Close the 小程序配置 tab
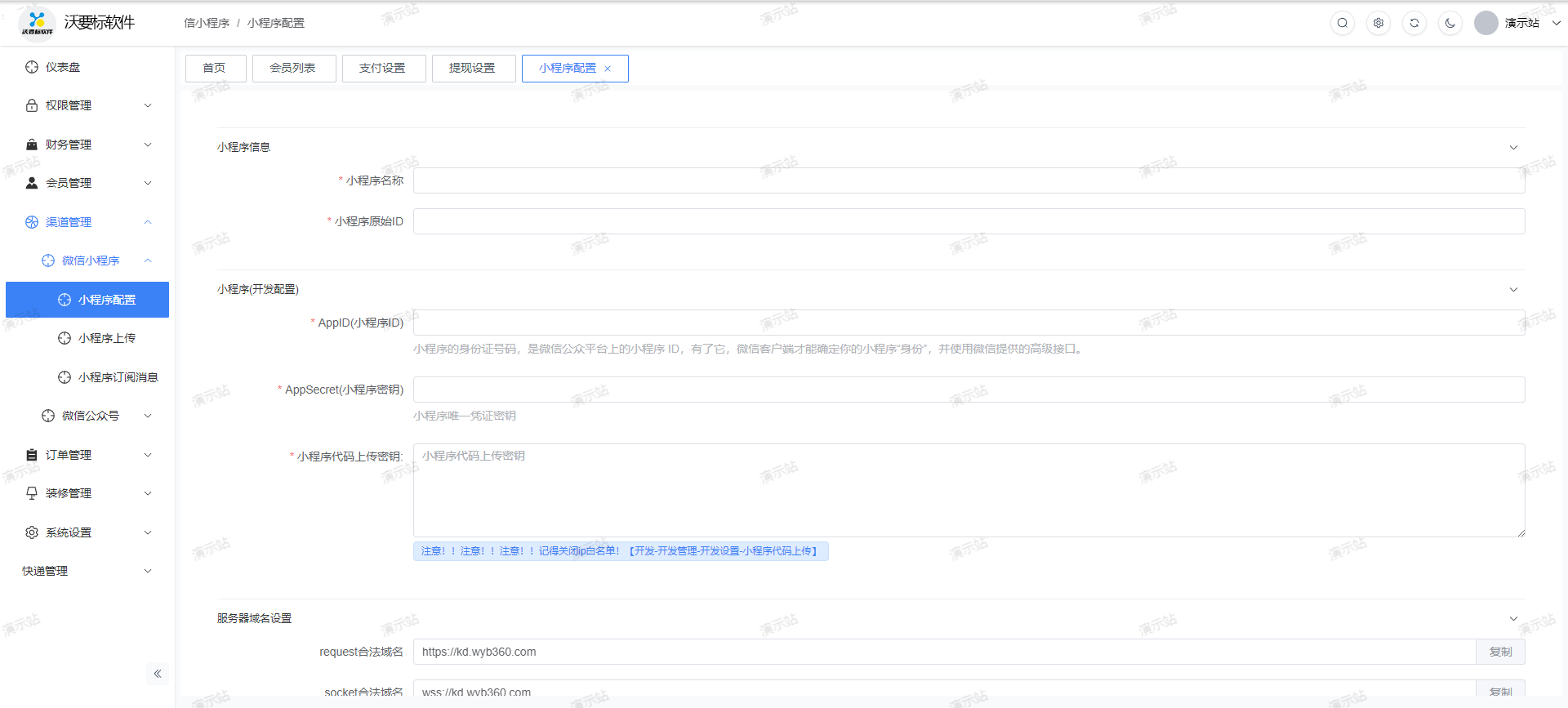Viewport: 1568px width, 708px height. click(x=608, y=69)
